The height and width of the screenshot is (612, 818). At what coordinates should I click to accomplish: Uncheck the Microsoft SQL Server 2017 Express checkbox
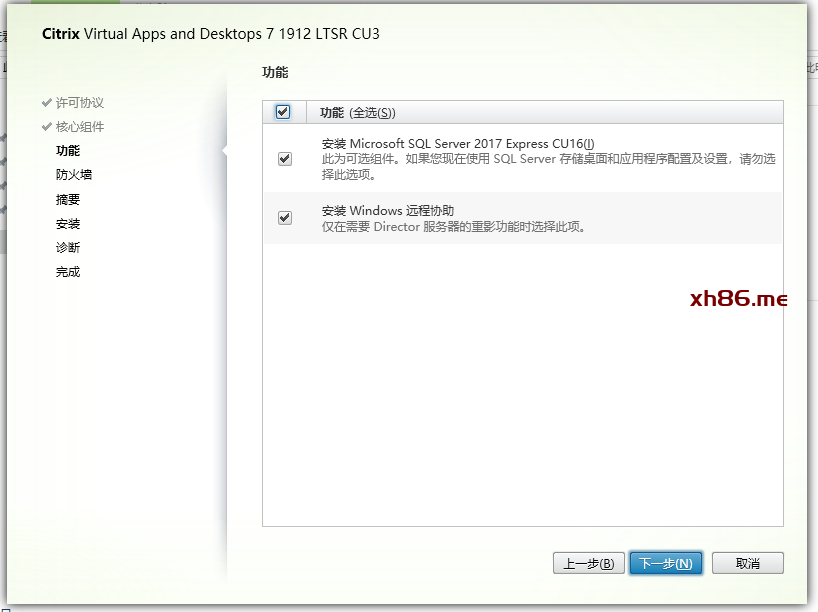[285, 159]
